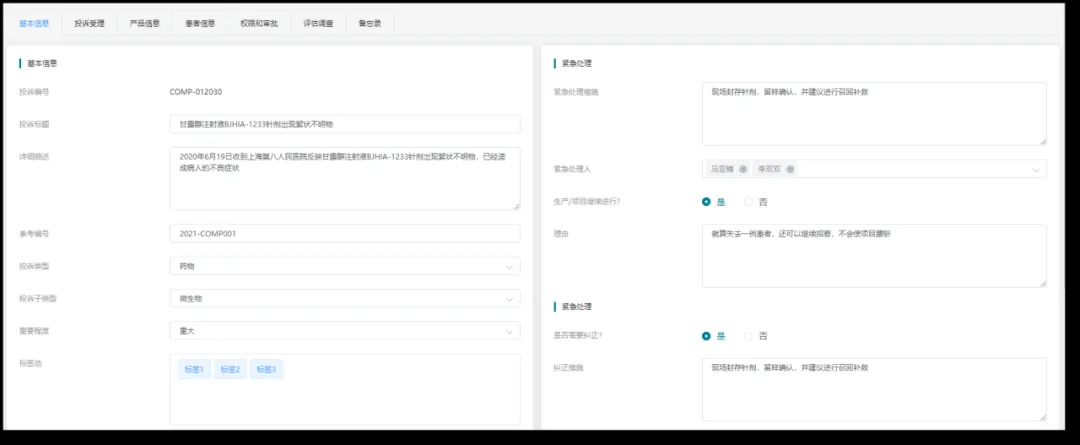
Task: Open the 投诉类型 dropdown showing 药物
Action: [345, 266]
